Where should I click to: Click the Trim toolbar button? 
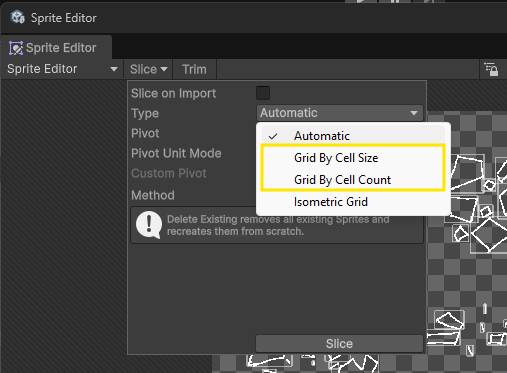(194, 69)
